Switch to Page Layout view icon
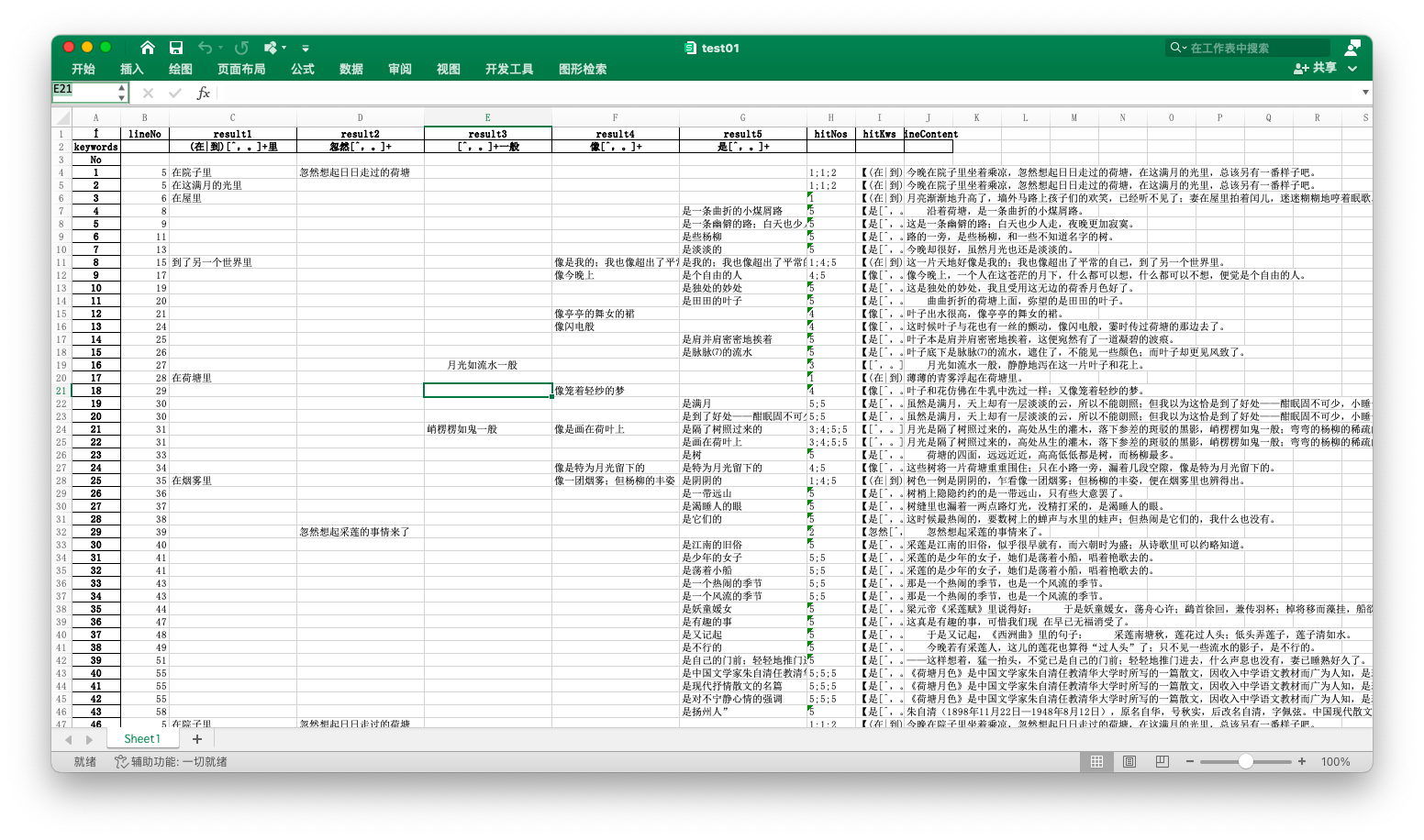 (x=1128, y=760)
